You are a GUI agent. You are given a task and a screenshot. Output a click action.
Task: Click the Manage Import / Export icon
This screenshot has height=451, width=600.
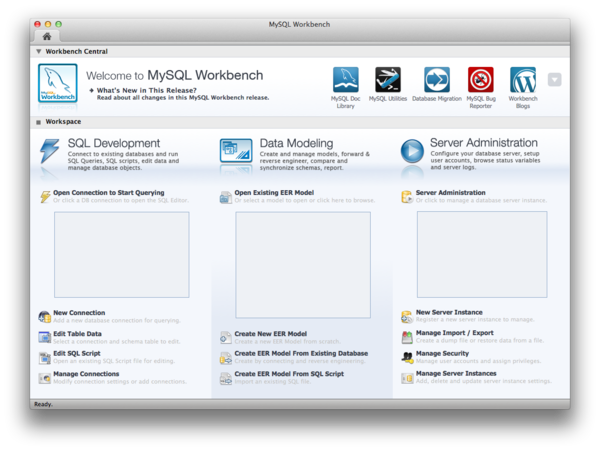point(407,337)
